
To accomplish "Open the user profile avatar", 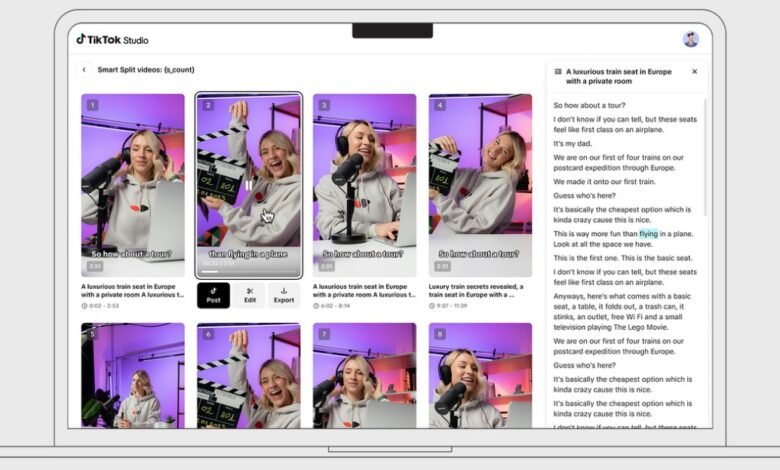I will coord(691,39).
